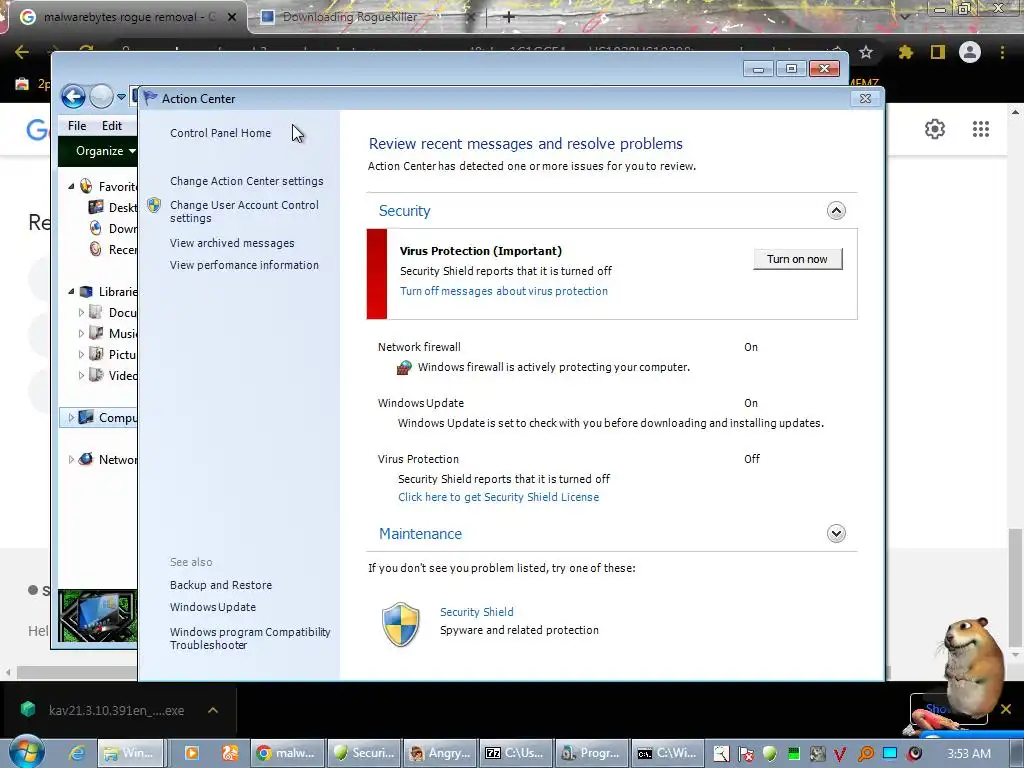Open Windows program Compatibility Troubleshooter
Viewport: 1024px width, 768px height.
tap(250, 639)
